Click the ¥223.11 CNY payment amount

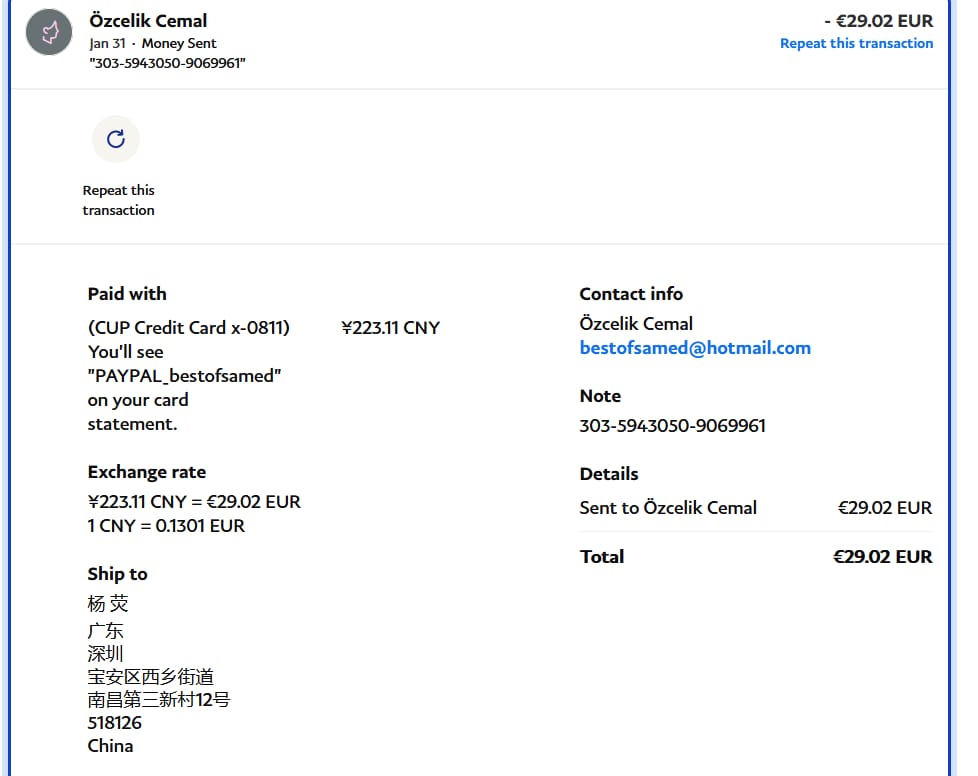[x=390, y=328]
